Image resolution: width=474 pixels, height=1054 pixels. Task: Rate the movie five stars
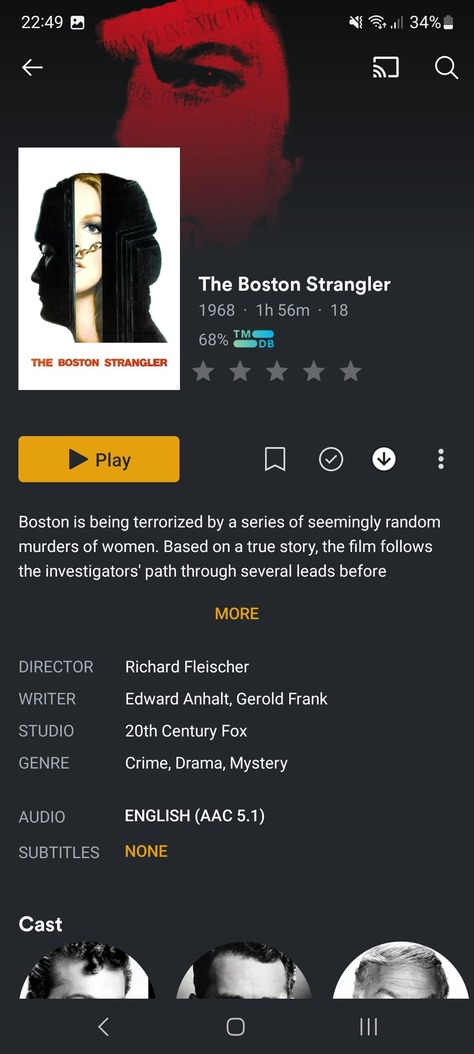[x=350, y=371]
